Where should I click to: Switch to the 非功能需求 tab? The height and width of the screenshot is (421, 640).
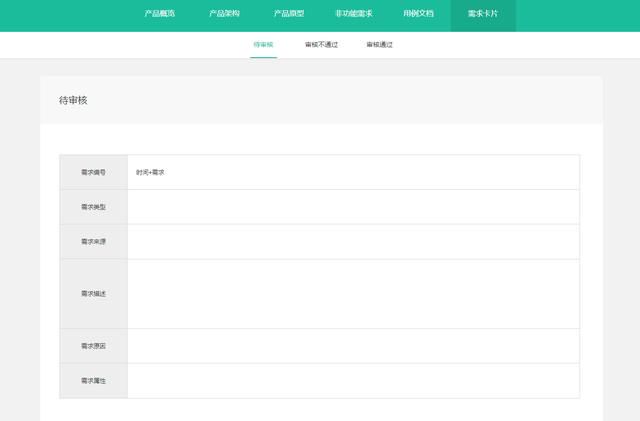click(x=353, y=13)
